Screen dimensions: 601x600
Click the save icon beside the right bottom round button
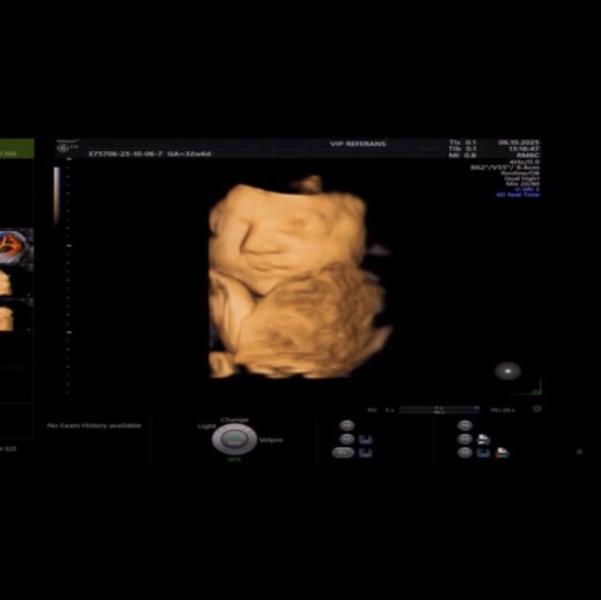(483, 453)
